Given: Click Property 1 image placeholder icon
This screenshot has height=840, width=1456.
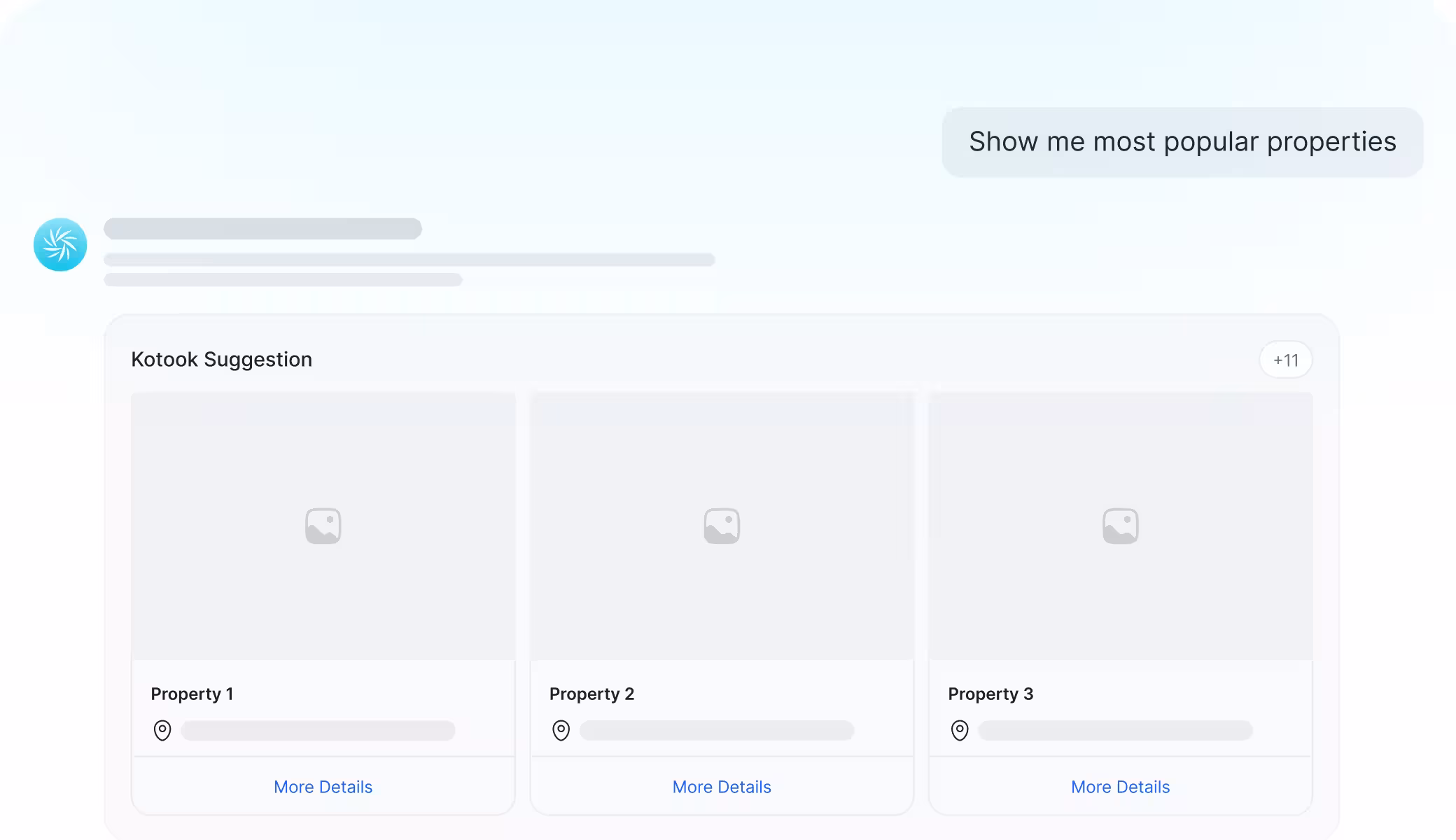Looking at the screenshot, I should pos(323,526).
